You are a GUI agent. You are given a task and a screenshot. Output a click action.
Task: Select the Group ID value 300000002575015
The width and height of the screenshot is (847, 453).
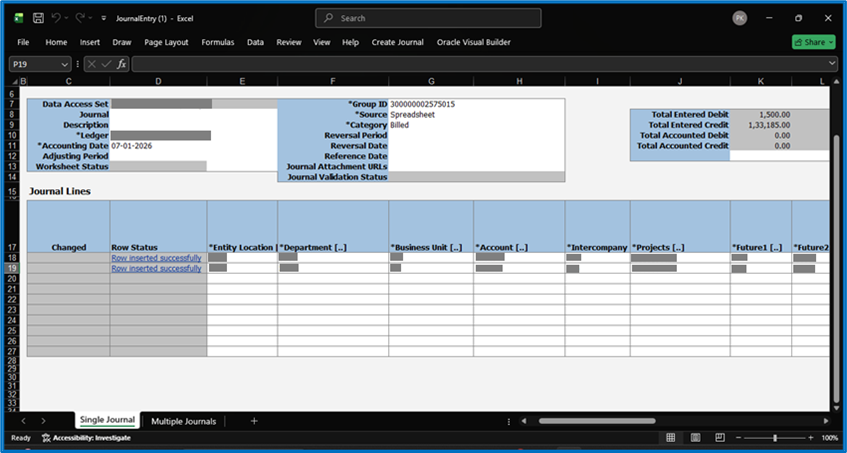tap(422, 104)
